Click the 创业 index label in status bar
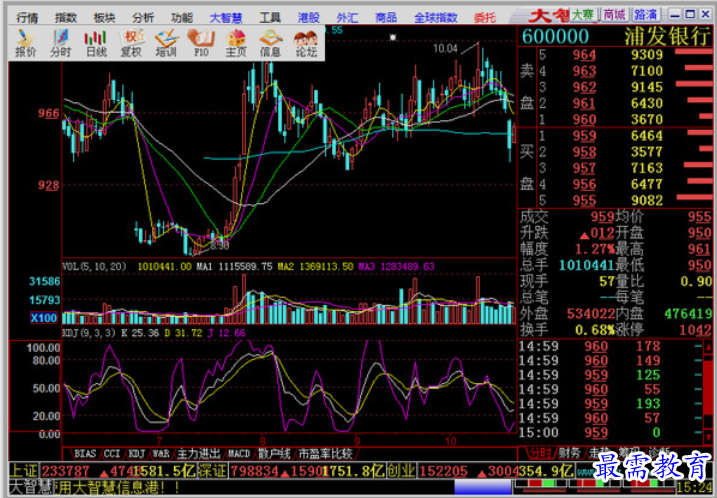 [x=401, y=471]
